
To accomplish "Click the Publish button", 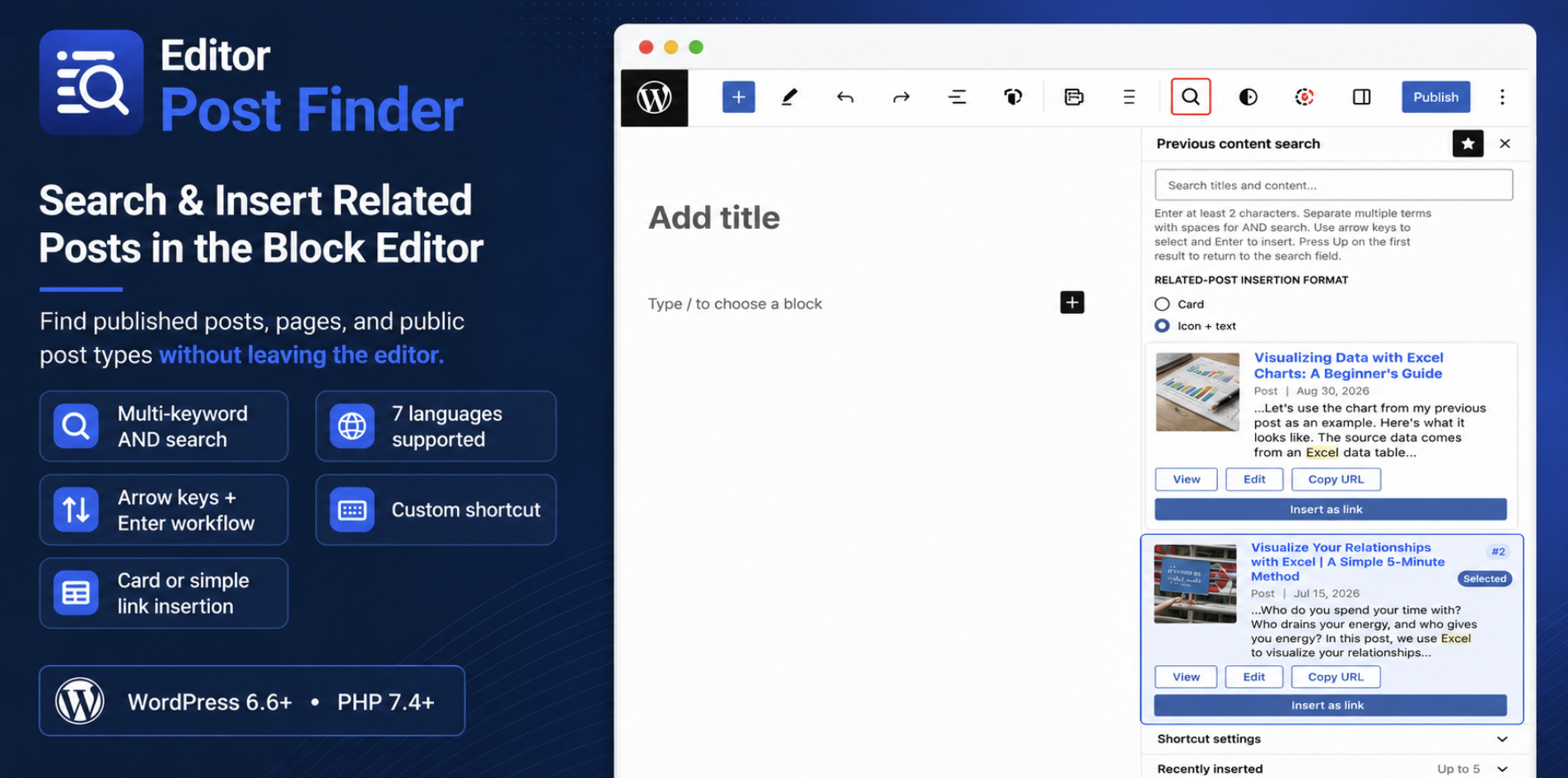I will (1435, 97).
